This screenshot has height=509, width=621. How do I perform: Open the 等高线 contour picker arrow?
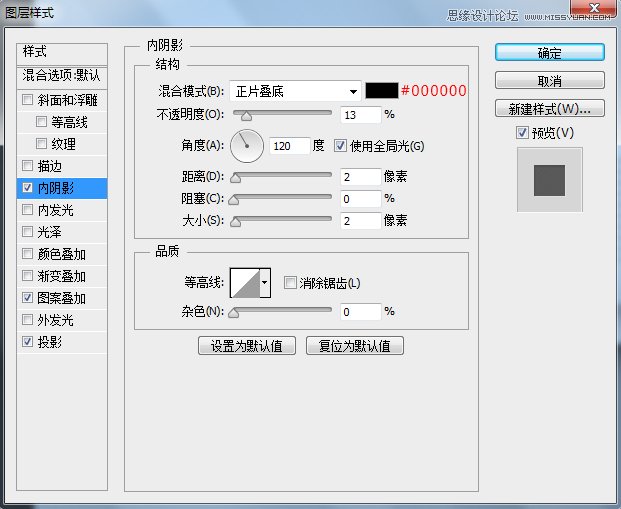[265, 283]
